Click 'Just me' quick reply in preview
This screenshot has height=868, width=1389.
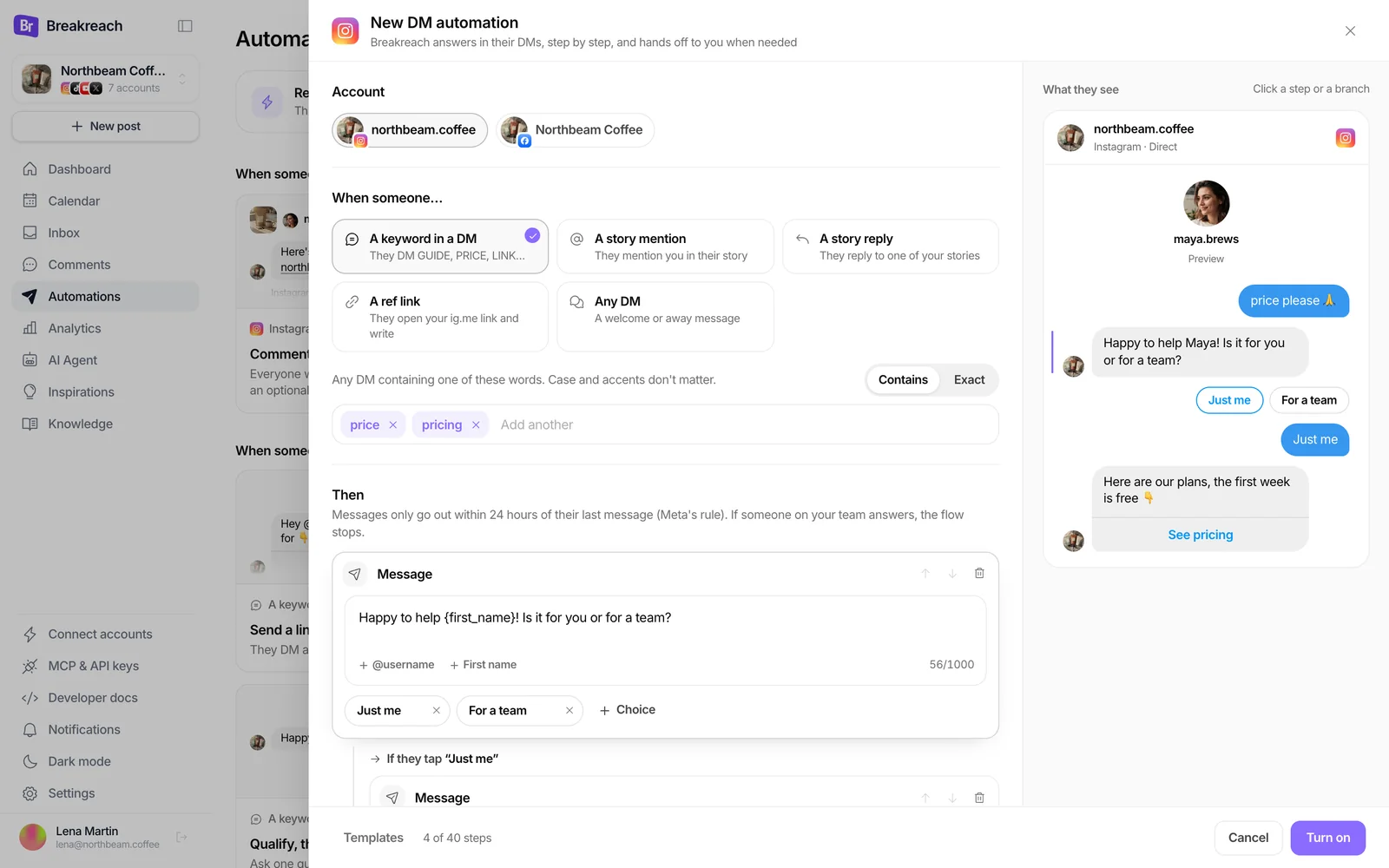tap(1229, 400)
